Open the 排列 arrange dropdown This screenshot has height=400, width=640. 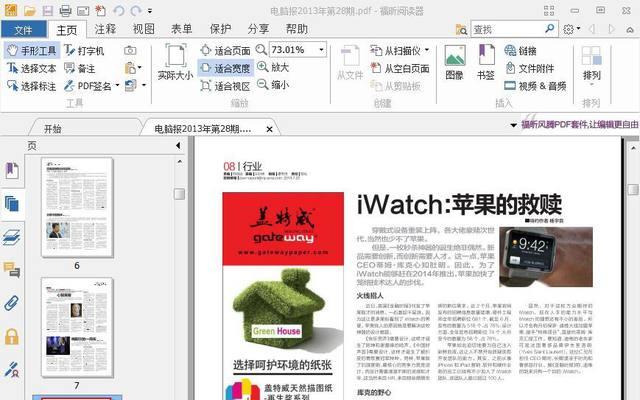[x=592, y=65]
